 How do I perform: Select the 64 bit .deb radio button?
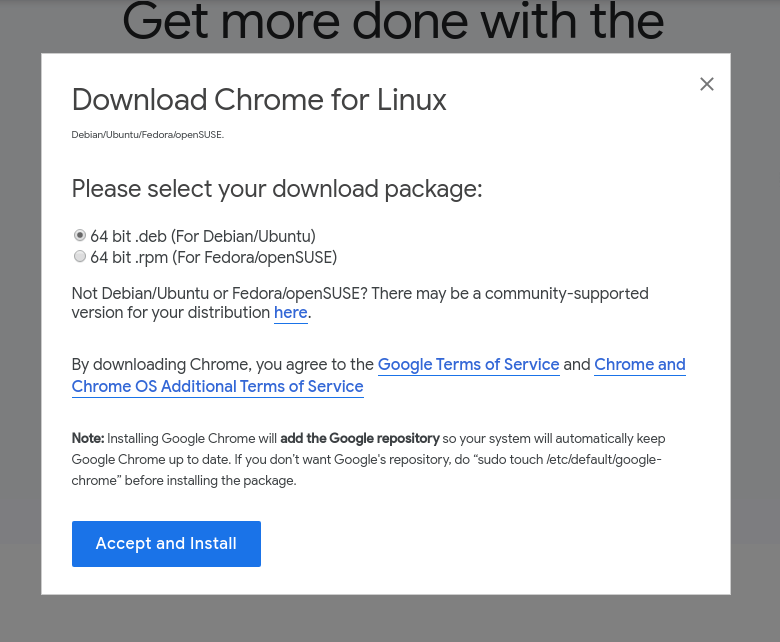tap(80, 236)
